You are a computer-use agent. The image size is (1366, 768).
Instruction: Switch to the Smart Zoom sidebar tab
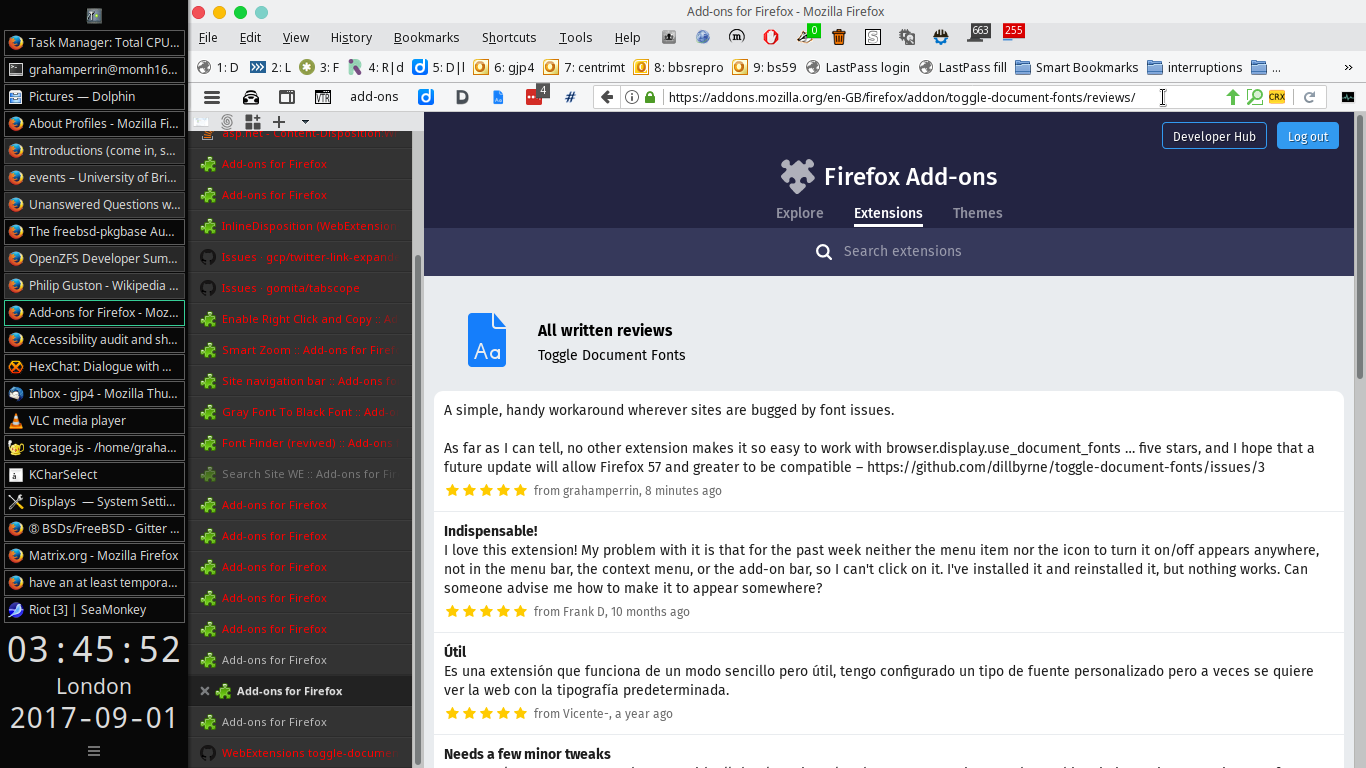[301, 350]
